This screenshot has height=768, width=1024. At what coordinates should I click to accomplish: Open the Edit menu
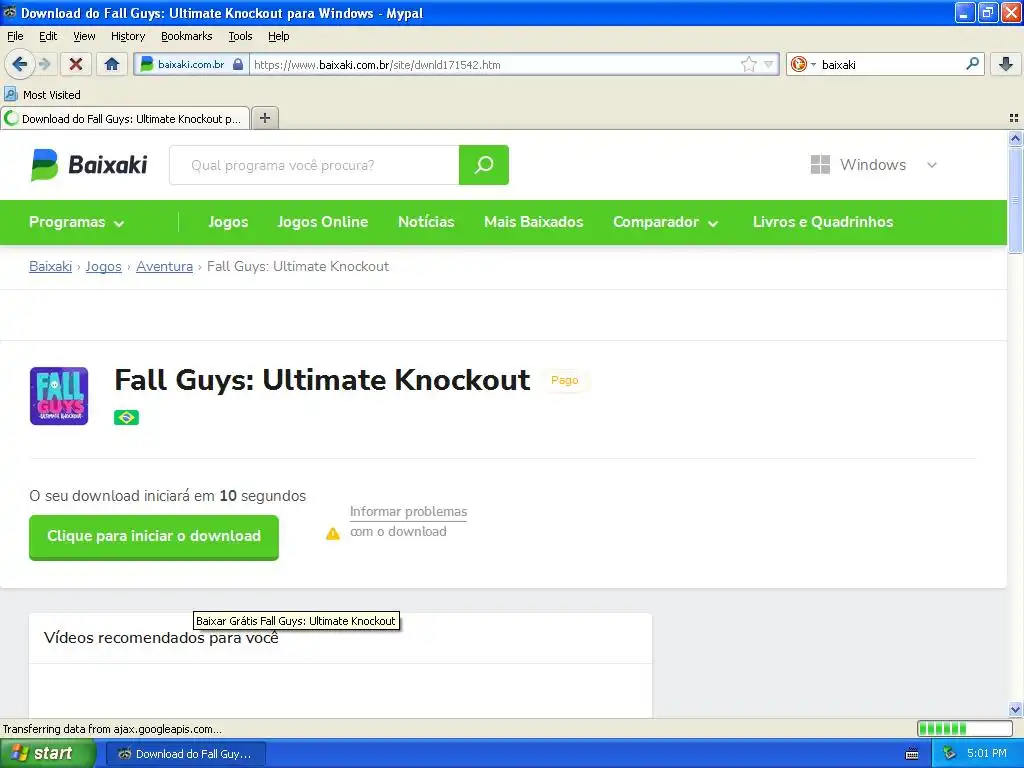pyautogui.click(x=48, y=36)
